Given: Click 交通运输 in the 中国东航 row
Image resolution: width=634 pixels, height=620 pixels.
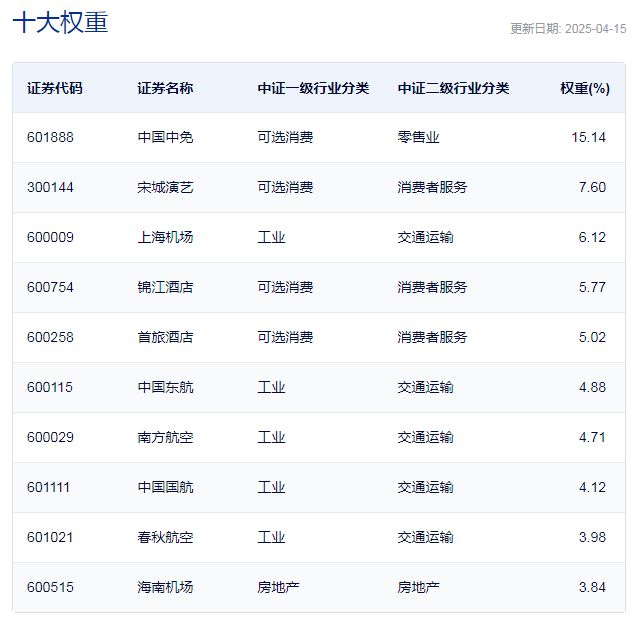Looking at the screenshot, I should coord(425,387).
